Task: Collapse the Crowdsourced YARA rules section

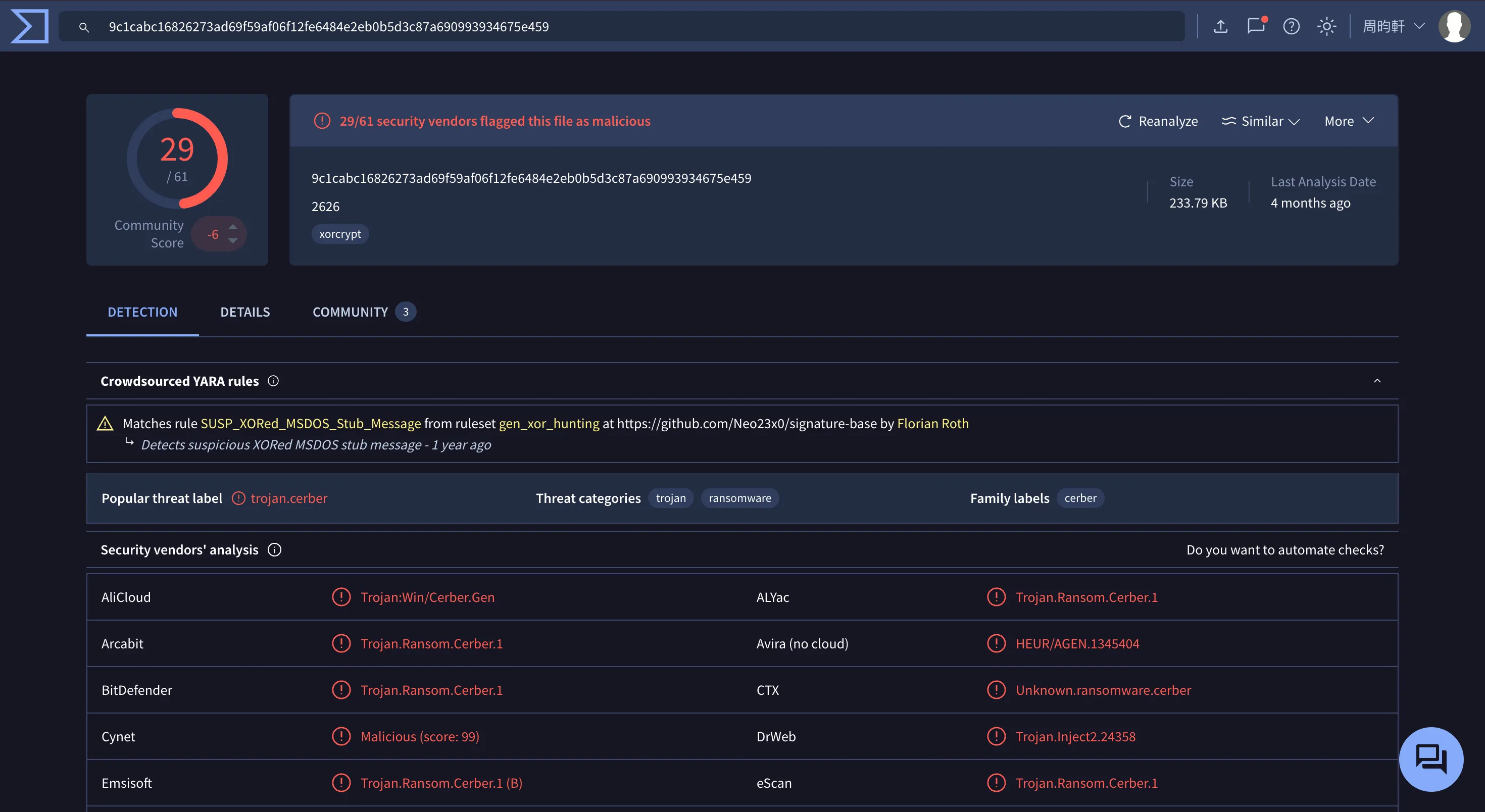Action: tap(1377, 381)
